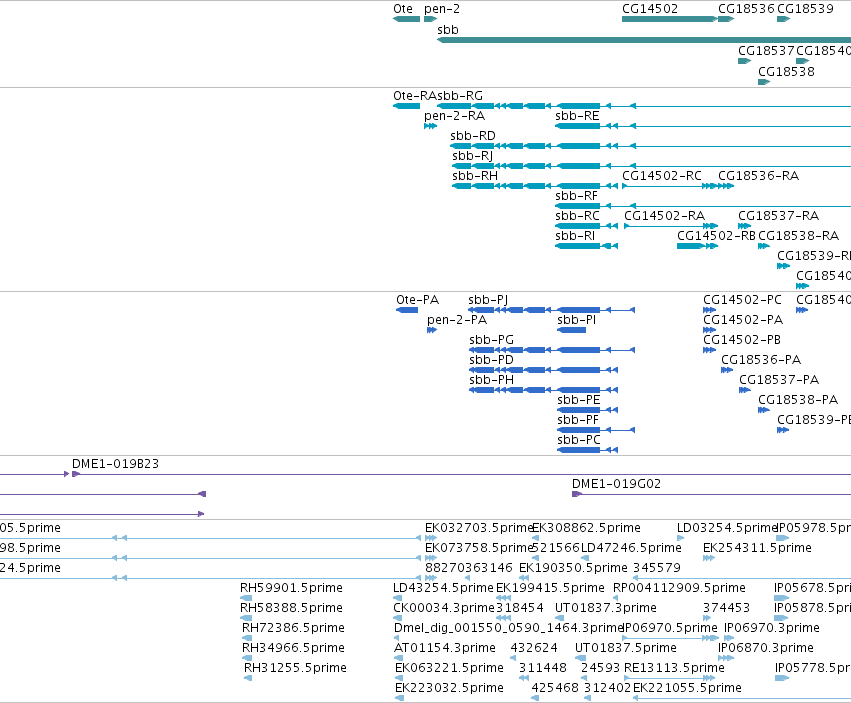
Task: Click EST IP06970.5prime
Action: pos(672,638)
